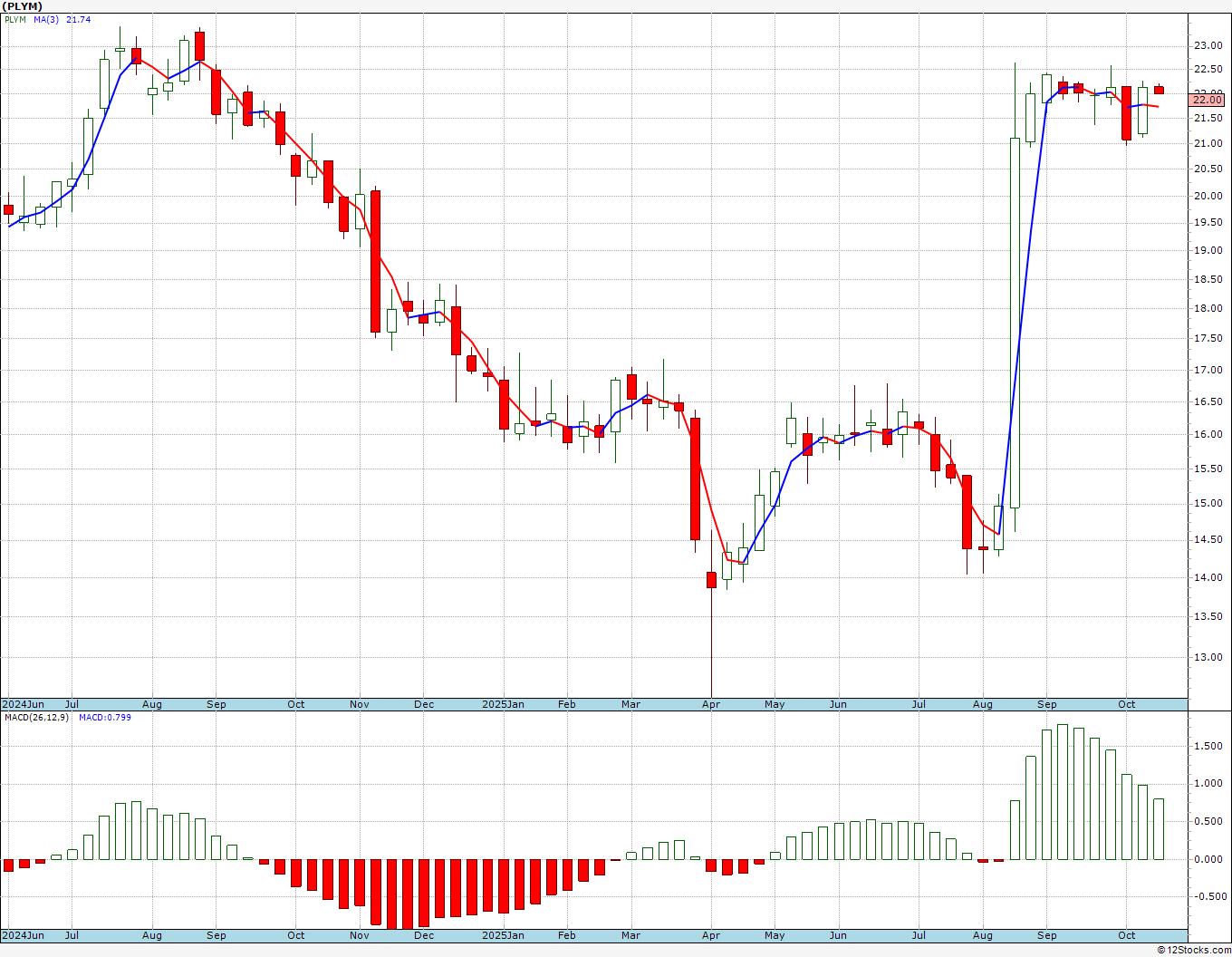Screen dimensions: 1232x957
Task: Click May on the price chart time axis
Action: 775,704
